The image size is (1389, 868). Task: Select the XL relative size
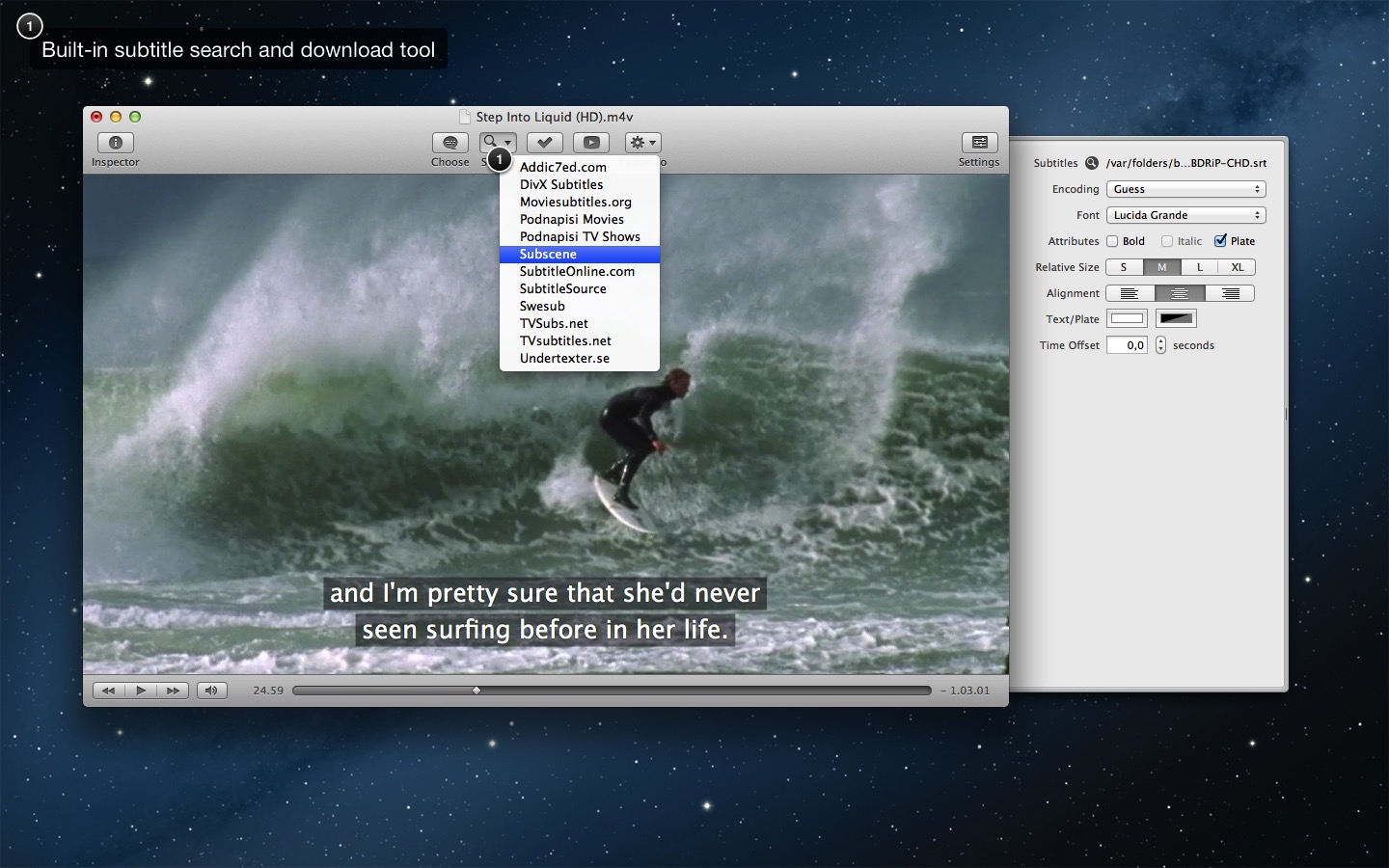1237,267
